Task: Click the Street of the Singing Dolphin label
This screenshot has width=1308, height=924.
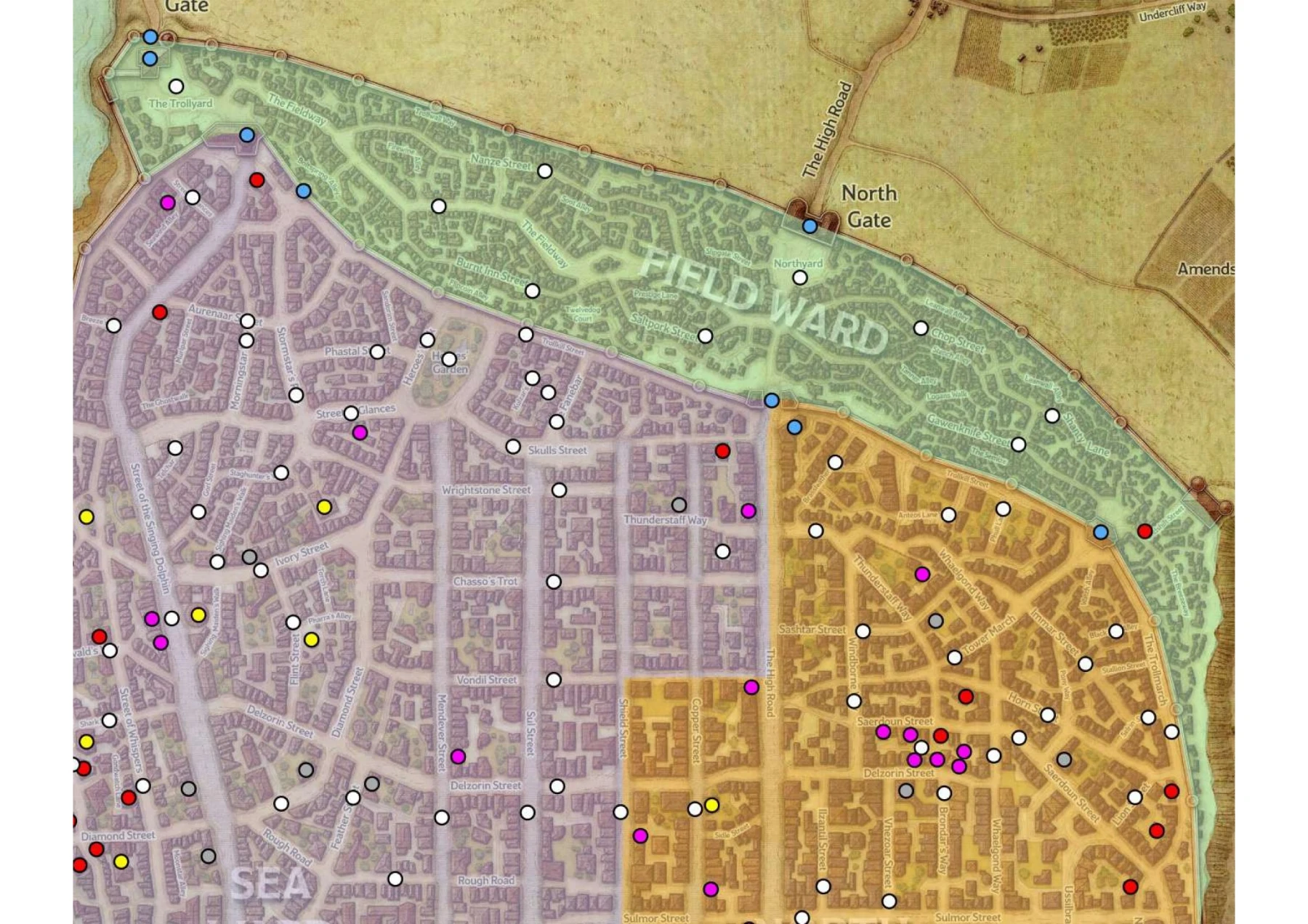Action: [x=150, y=528]
